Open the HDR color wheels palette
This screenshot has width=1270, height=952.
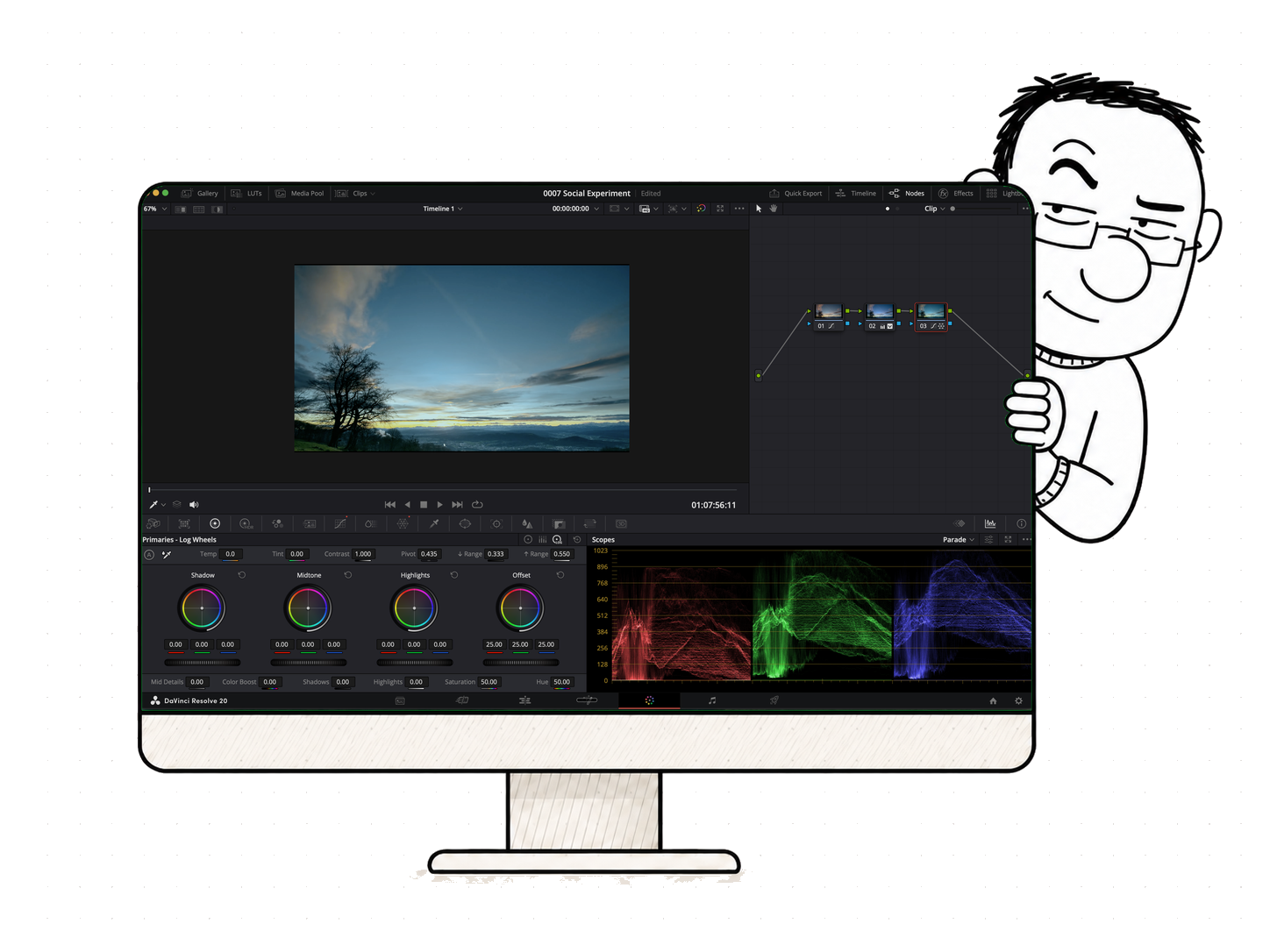click(246, 523)
